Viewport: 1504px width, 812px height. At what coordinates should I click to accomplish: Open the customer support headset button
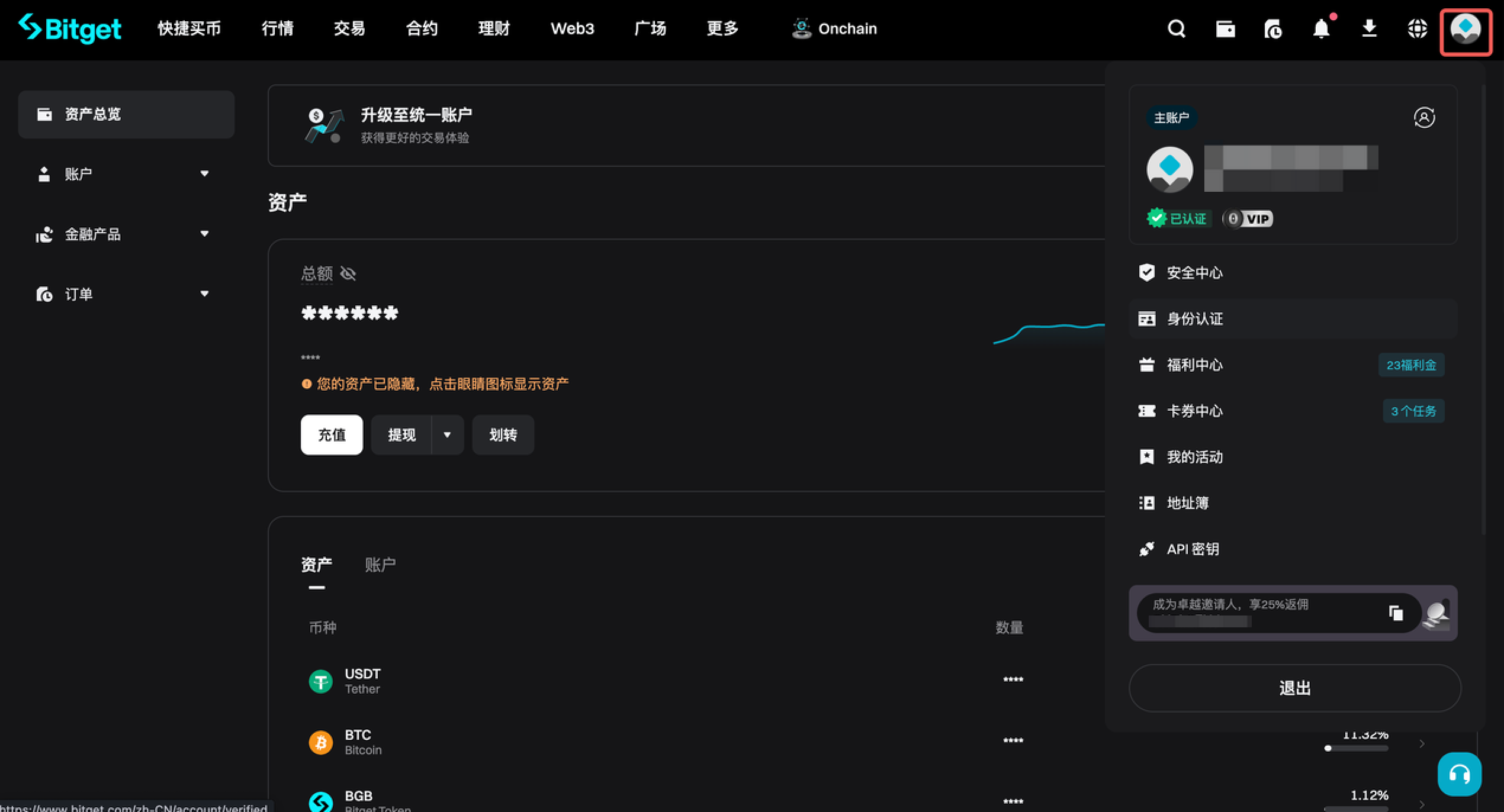pos(1459,774)
